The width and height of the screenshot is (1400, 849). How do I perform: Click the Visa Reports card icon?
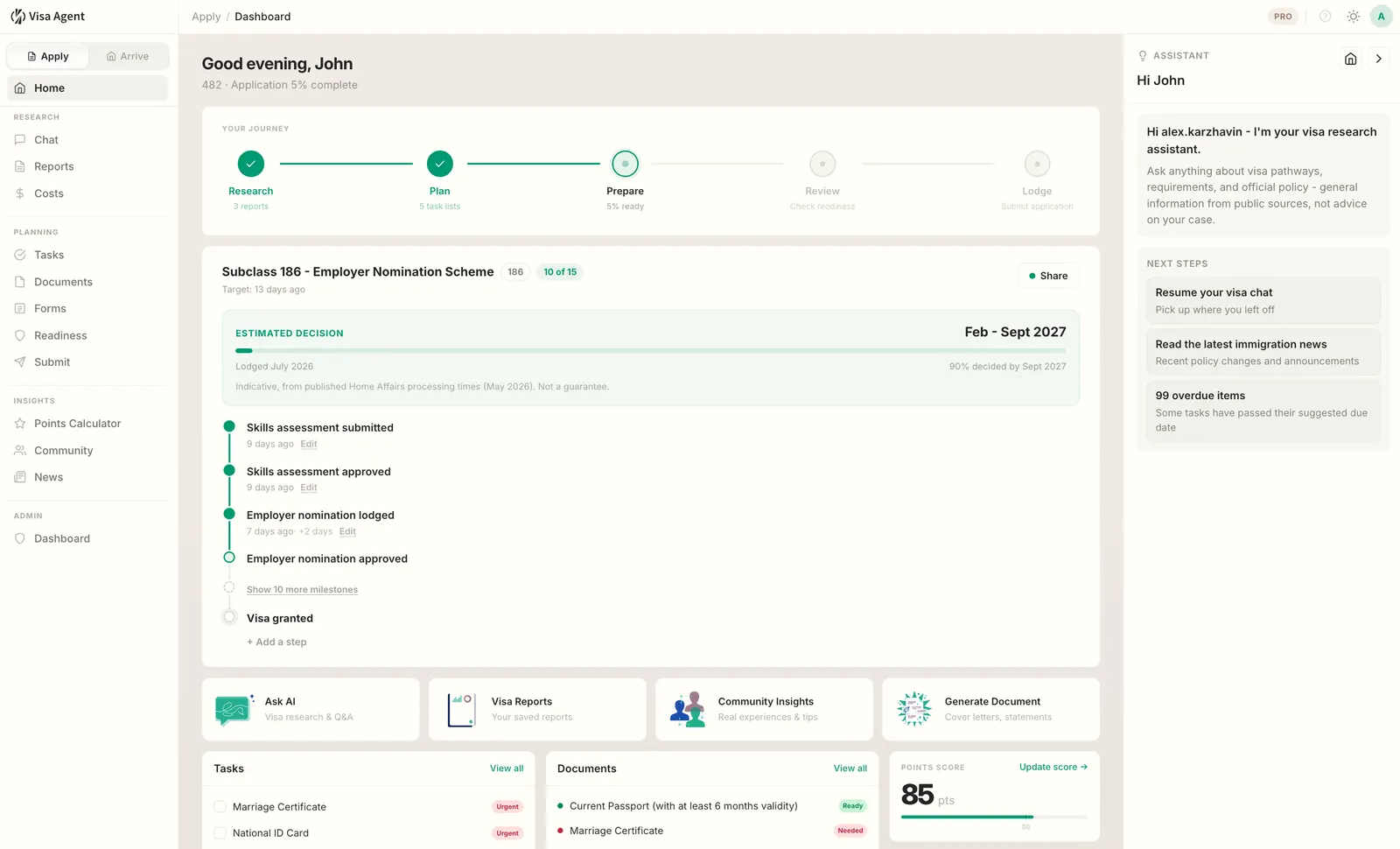tap(460, 709)
